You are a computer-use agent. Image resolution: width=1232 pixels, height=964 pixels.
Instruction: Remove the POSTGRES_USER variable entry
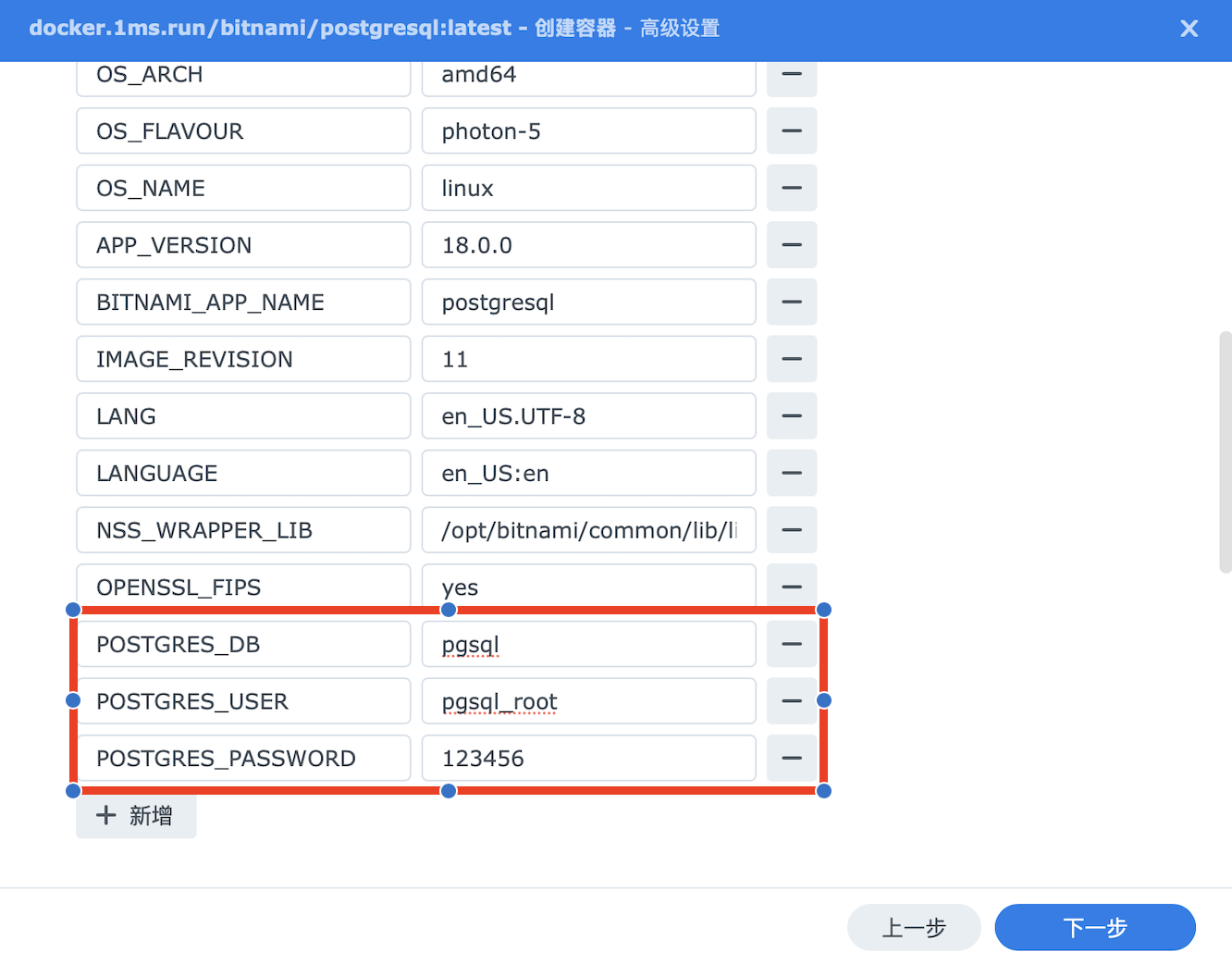point(791,701)
